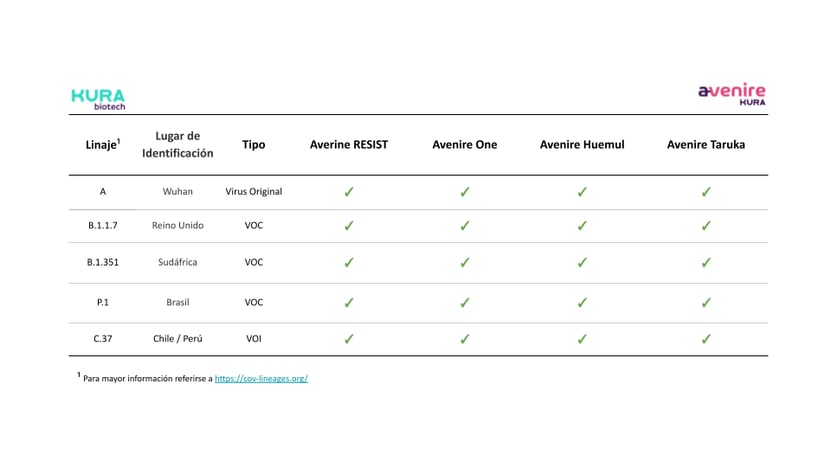This screenshot has width=831, height=467.
Task: Click the B.1.351 lineage cell
Action: click(103, 262)
